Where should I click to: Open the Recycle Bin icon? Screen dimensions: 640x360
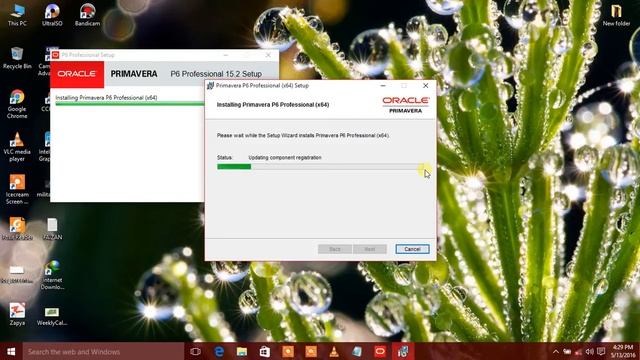click(17, 58)
